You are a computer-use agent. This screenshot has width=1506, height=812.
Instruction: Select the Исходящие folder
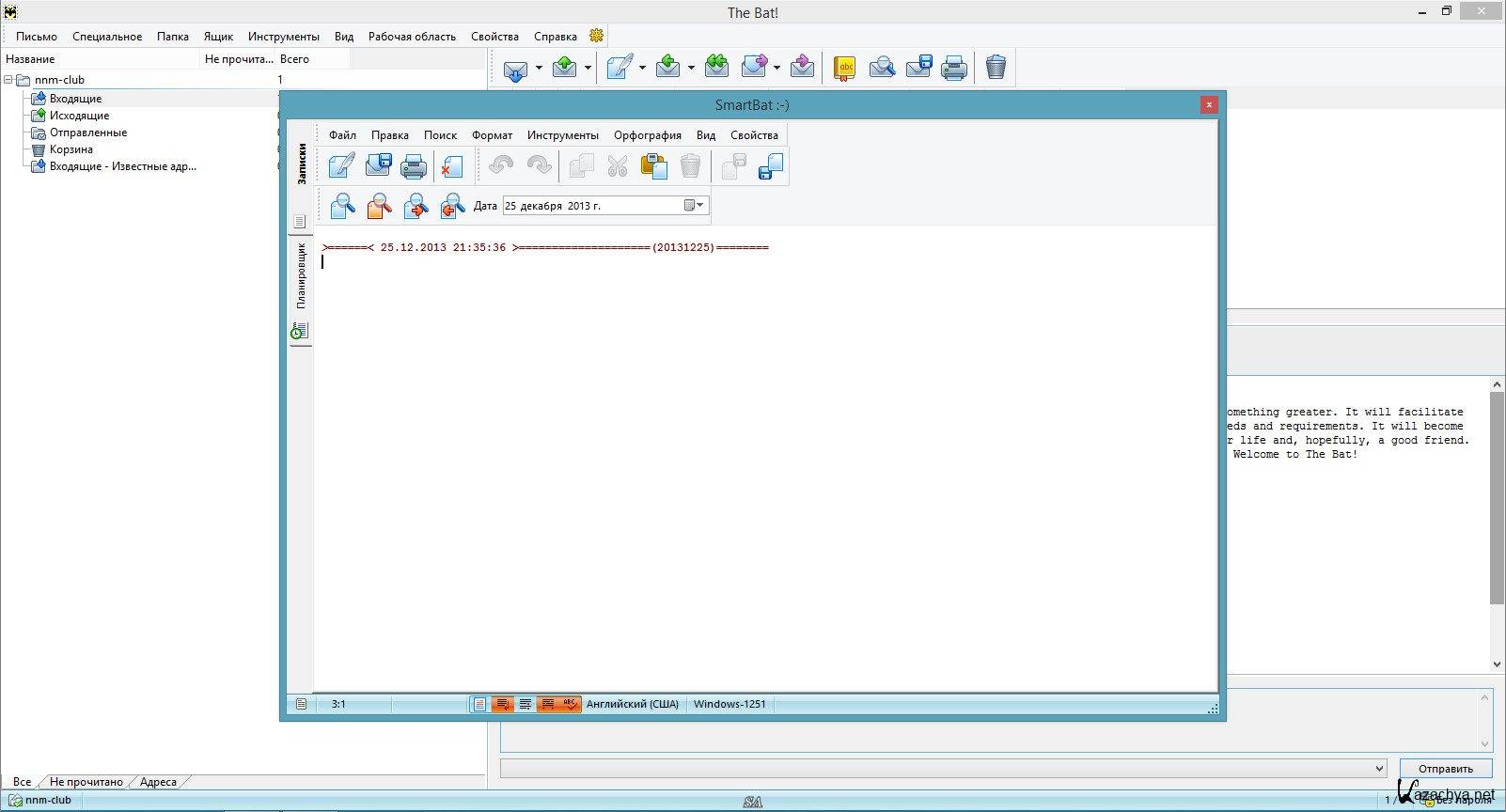[x=79, y=116]
